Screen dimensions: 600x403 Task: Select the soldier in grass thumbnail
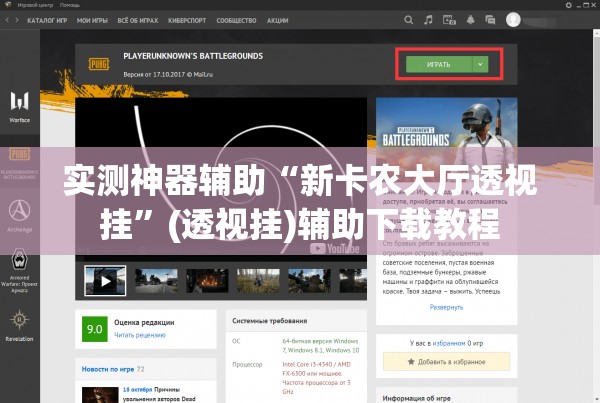[258, 281]
